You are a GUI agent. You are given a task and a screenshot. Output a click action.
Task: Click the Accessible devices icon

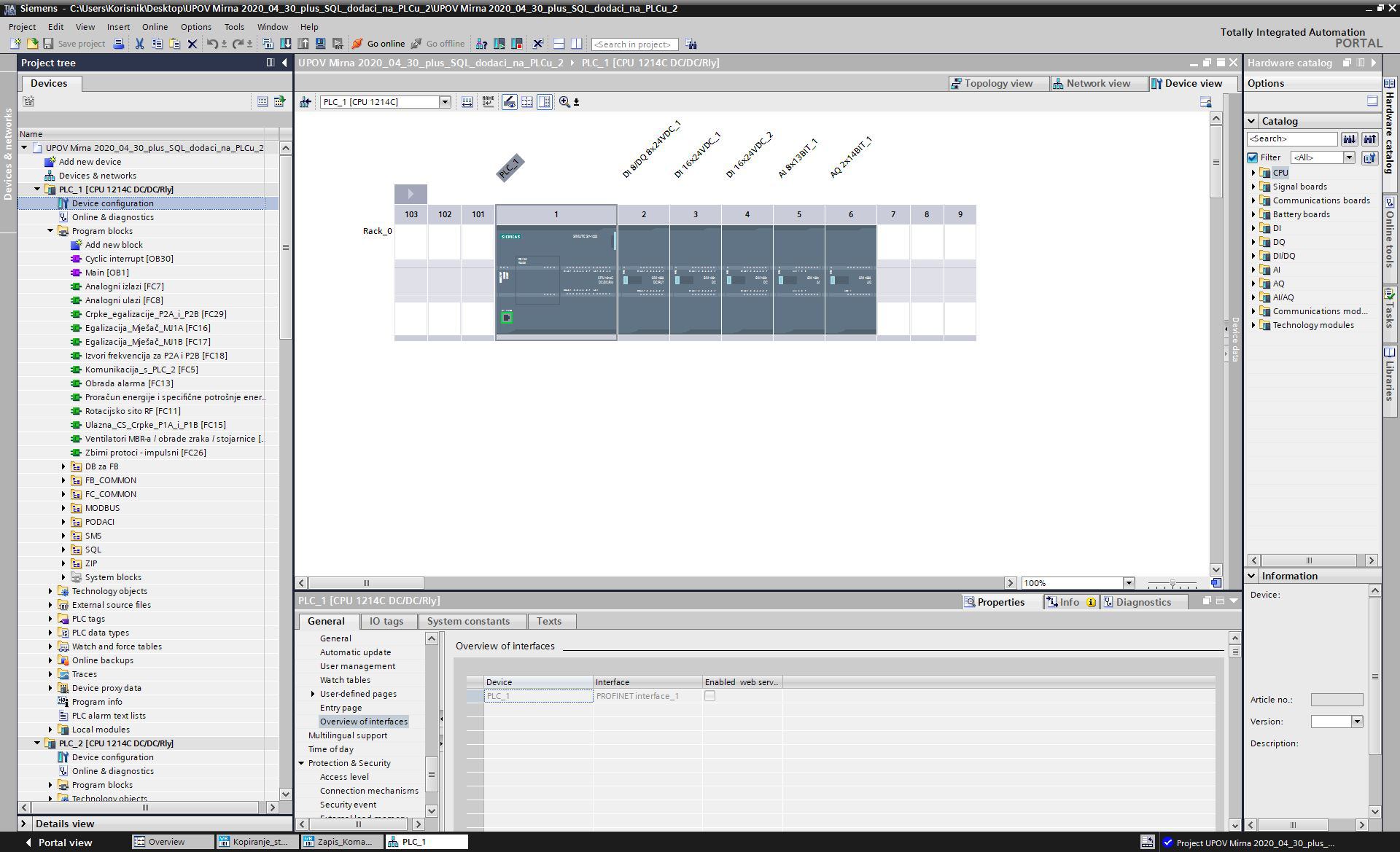[481, 44]
